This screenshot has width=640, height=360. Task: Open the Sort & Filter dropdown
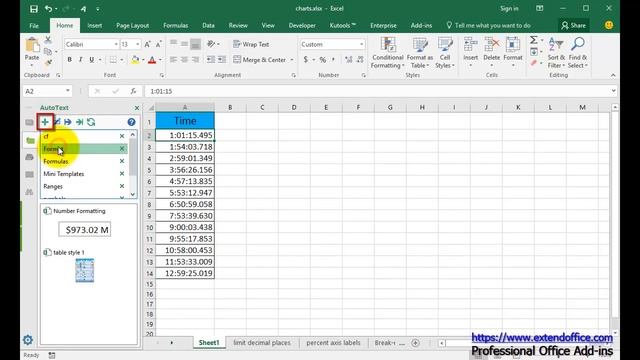(556, 52)
